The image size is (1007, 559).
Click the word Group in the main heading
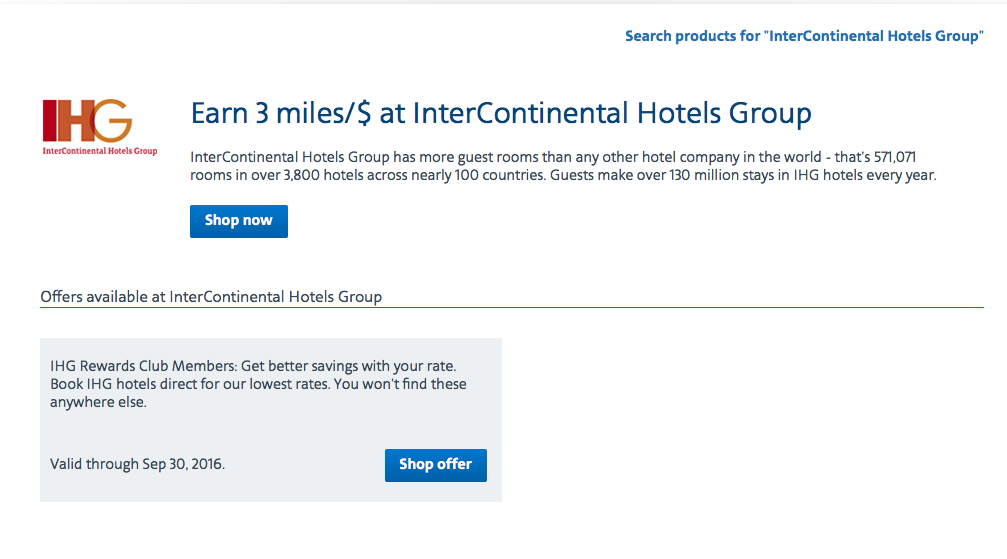(770, 114)
